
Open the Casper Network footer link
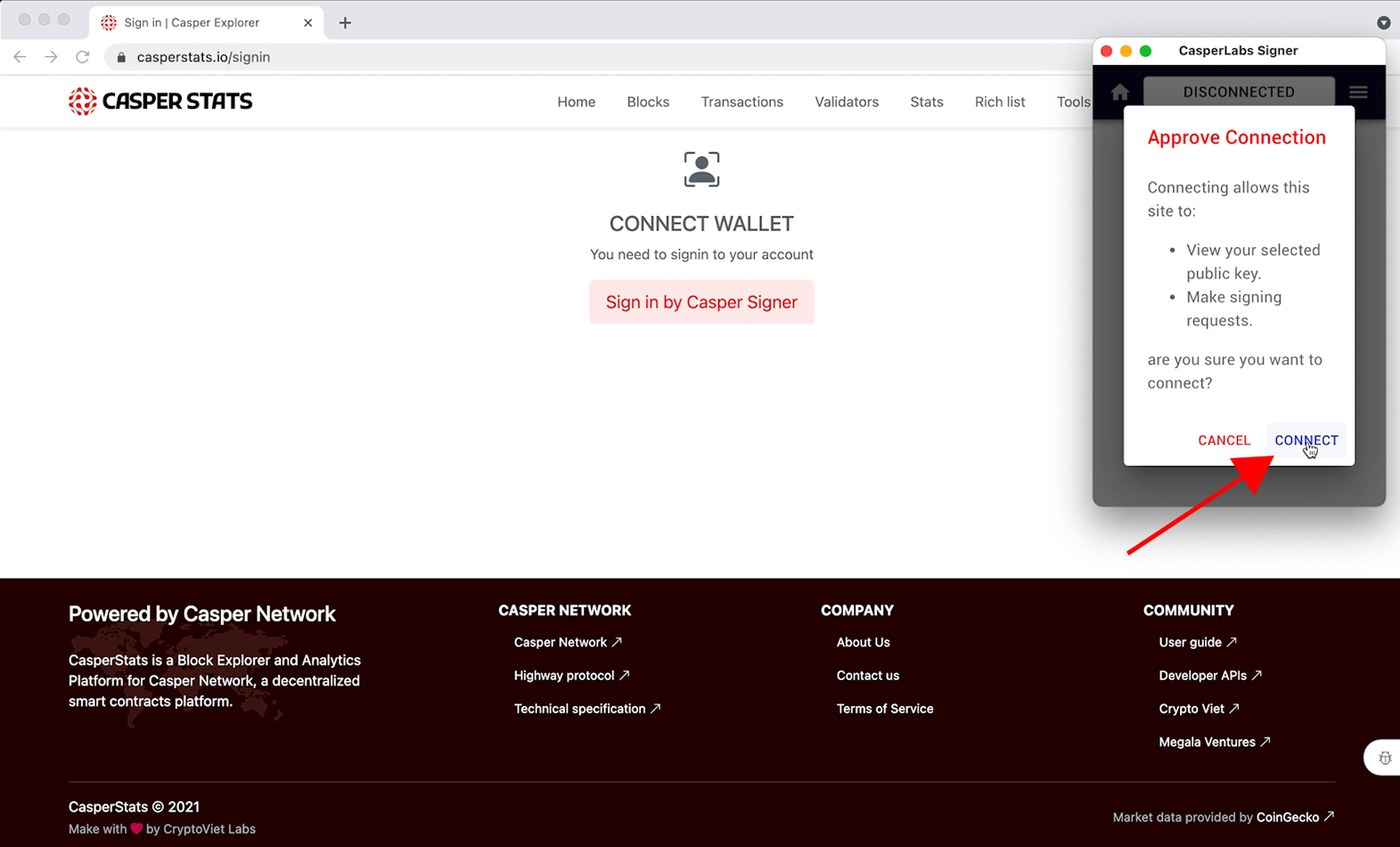pos(568,642)
